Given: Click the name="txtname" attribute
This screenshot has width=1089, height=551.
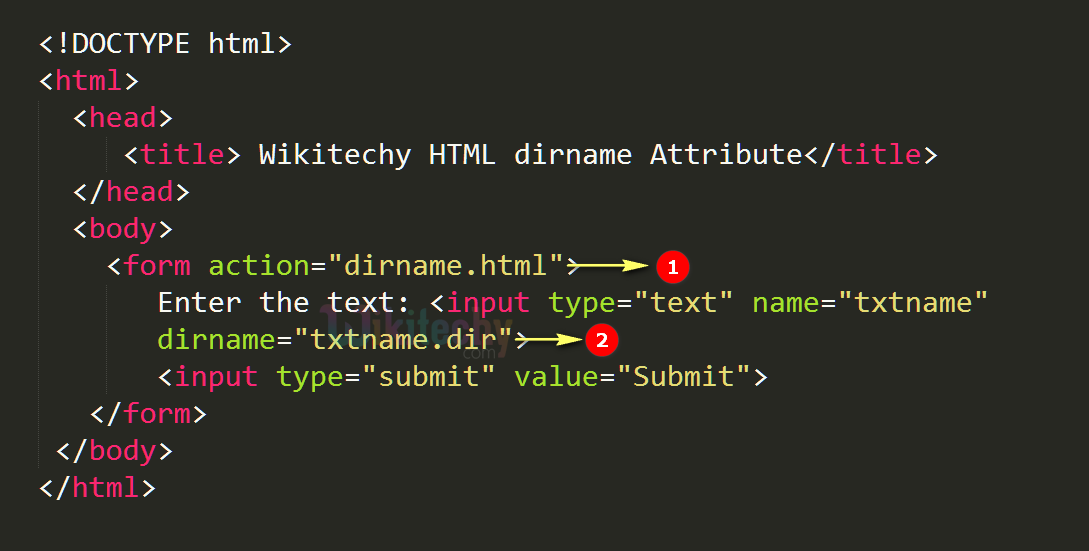Looking at the screenshot, I should point(870,303).
